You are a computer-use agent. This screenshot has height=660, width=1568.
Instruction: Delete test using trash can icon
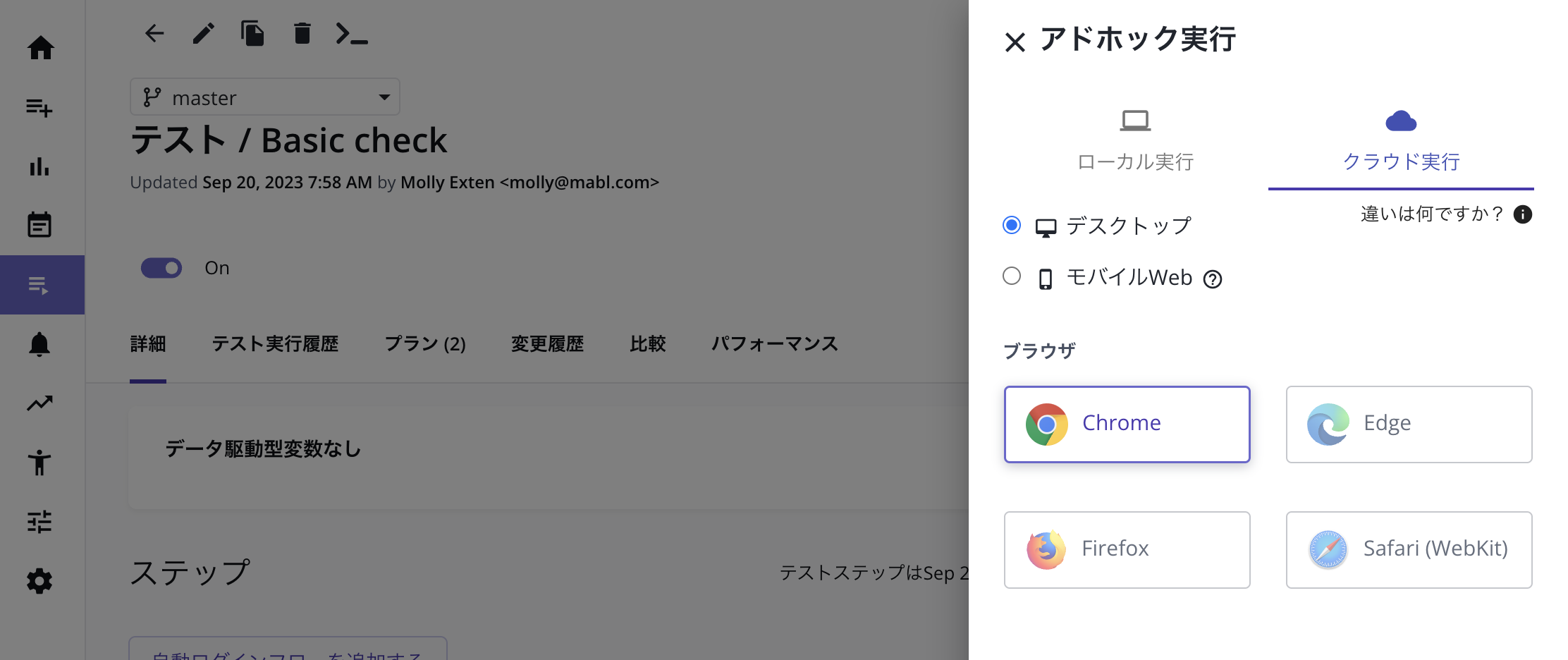[302, 33]
